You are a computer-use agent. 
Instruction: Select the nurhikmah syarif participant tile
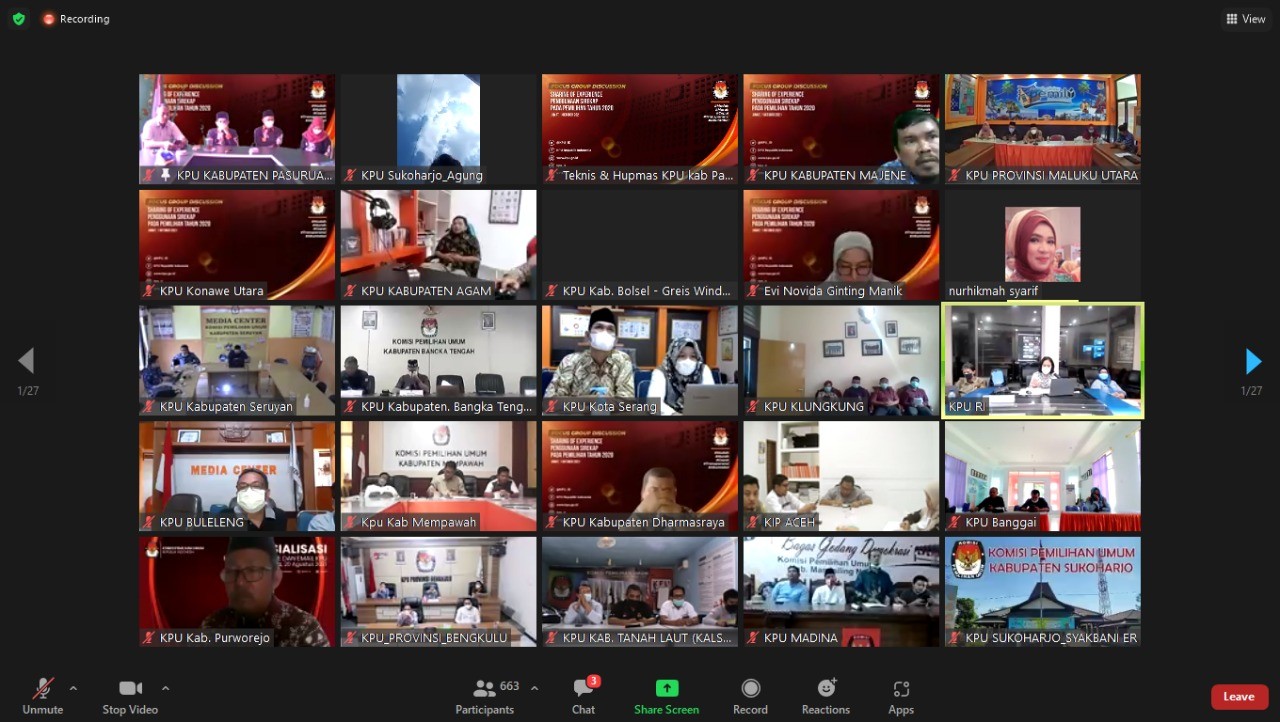click(x=1042, y=245)
